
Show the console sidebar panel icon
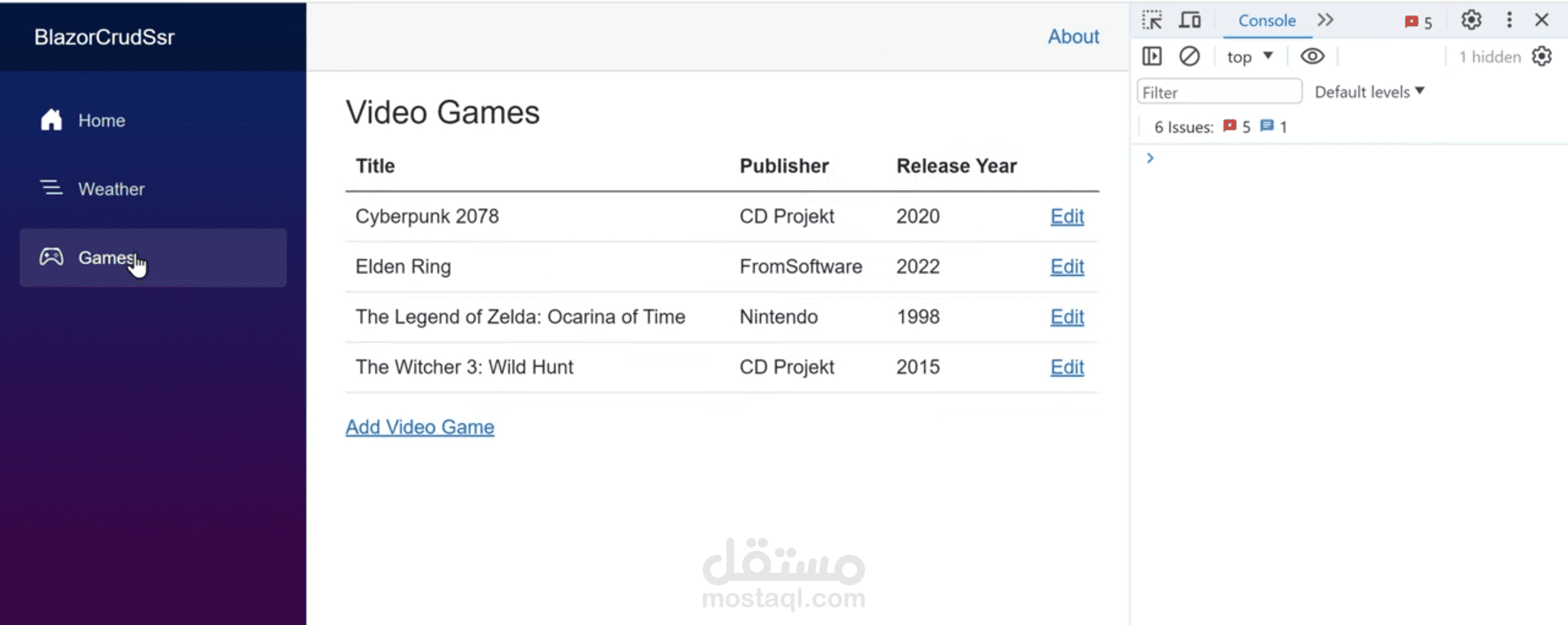point(1152,56)
